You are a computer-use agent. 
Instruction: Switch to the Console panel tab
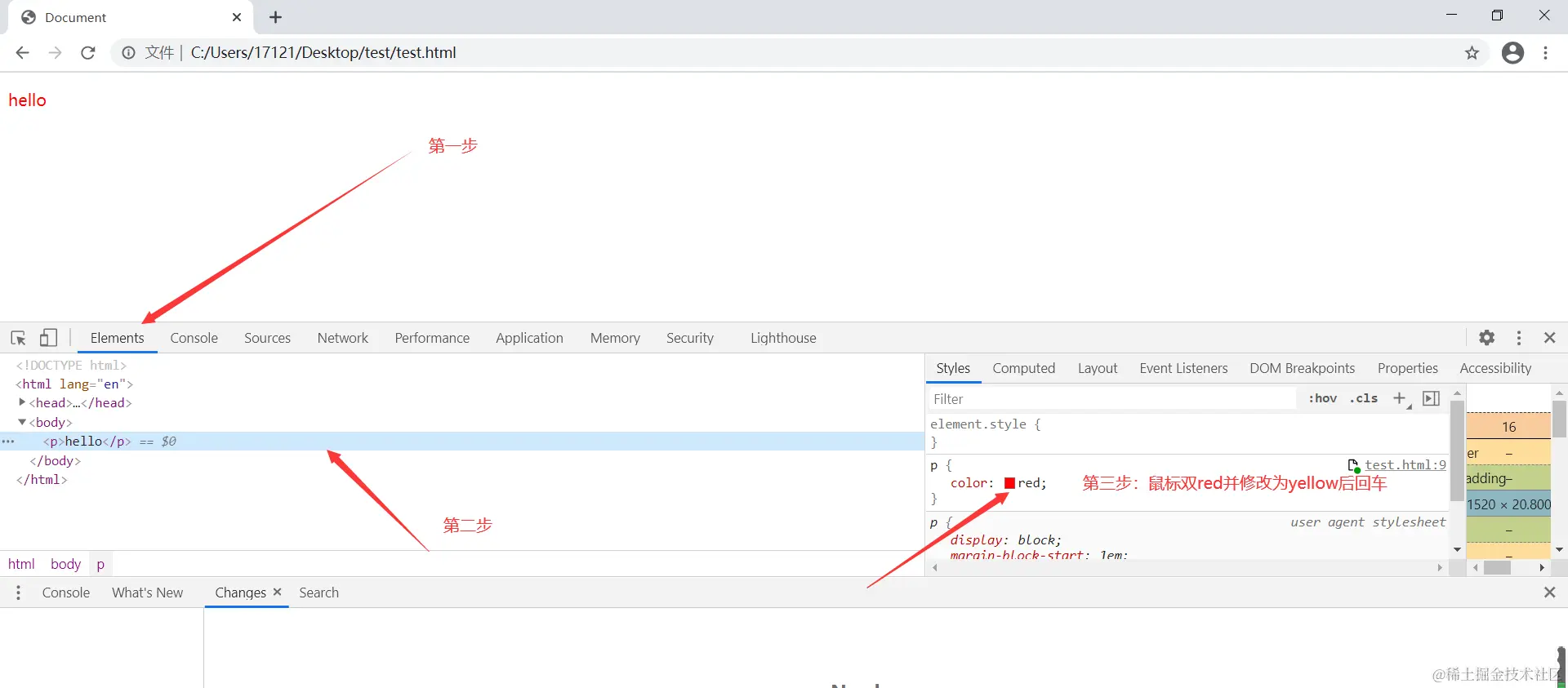(194, 338)
